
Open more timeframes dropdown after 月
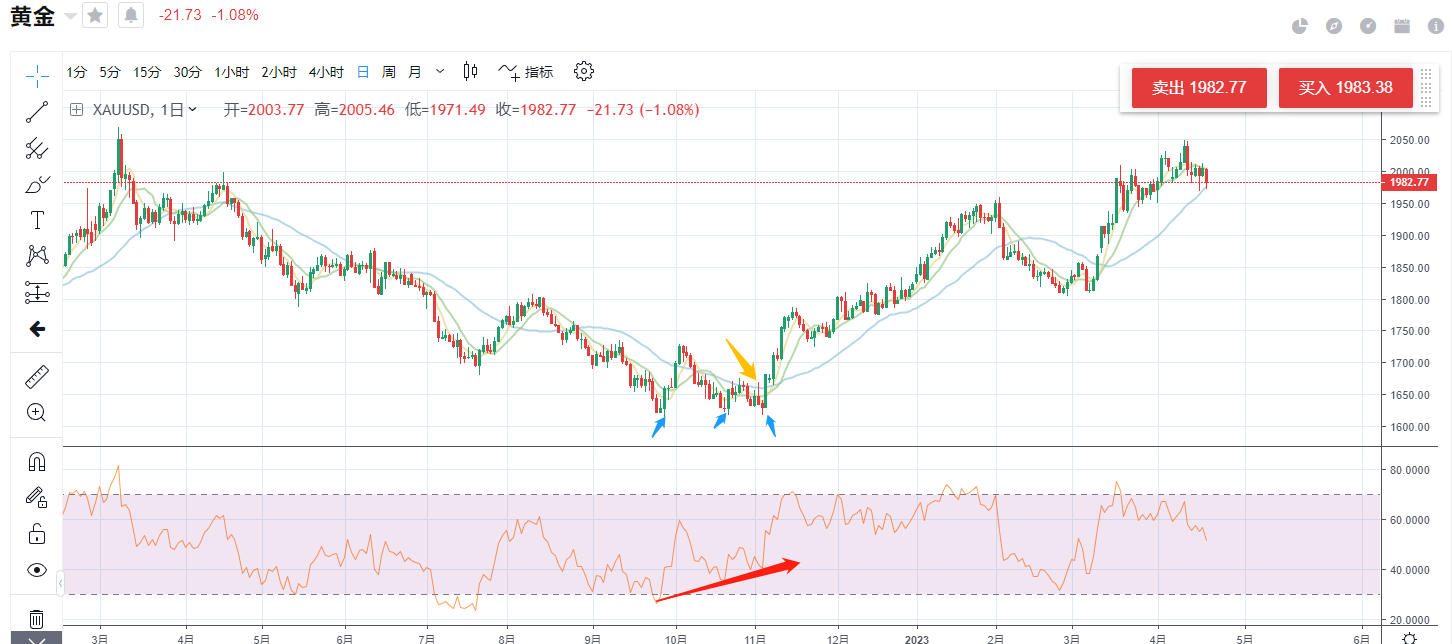[x=442, y=72]
